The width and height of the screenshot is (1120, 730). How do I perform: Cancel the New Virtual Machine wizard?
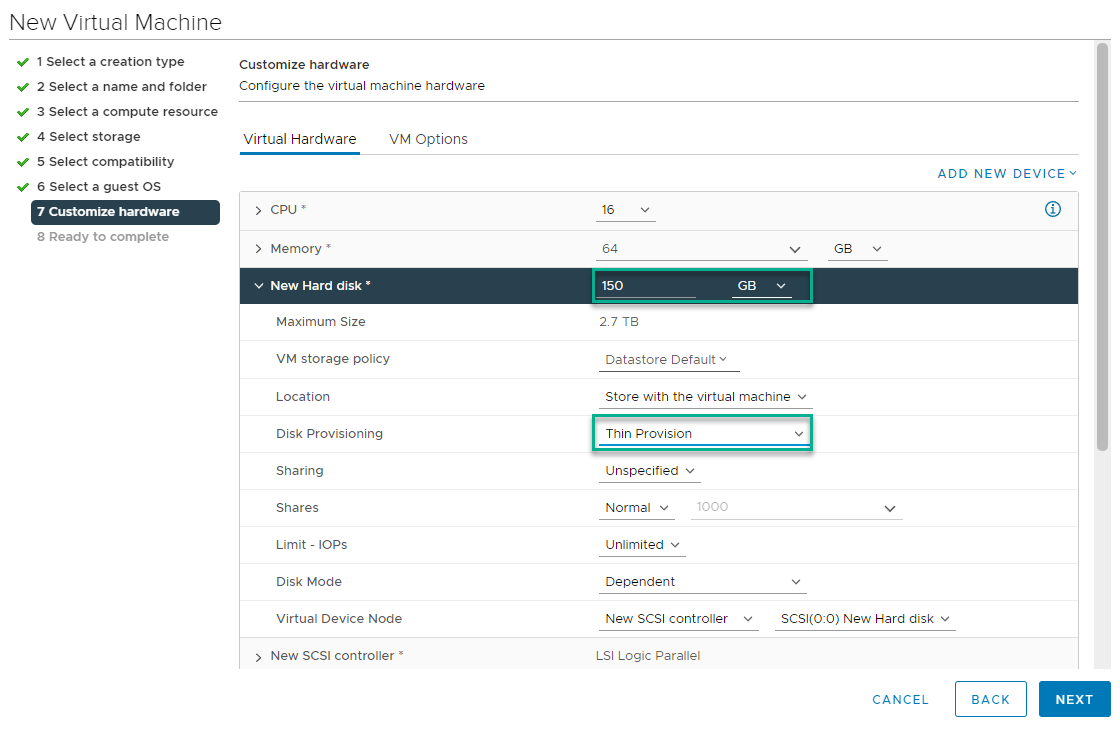[900, 699]
